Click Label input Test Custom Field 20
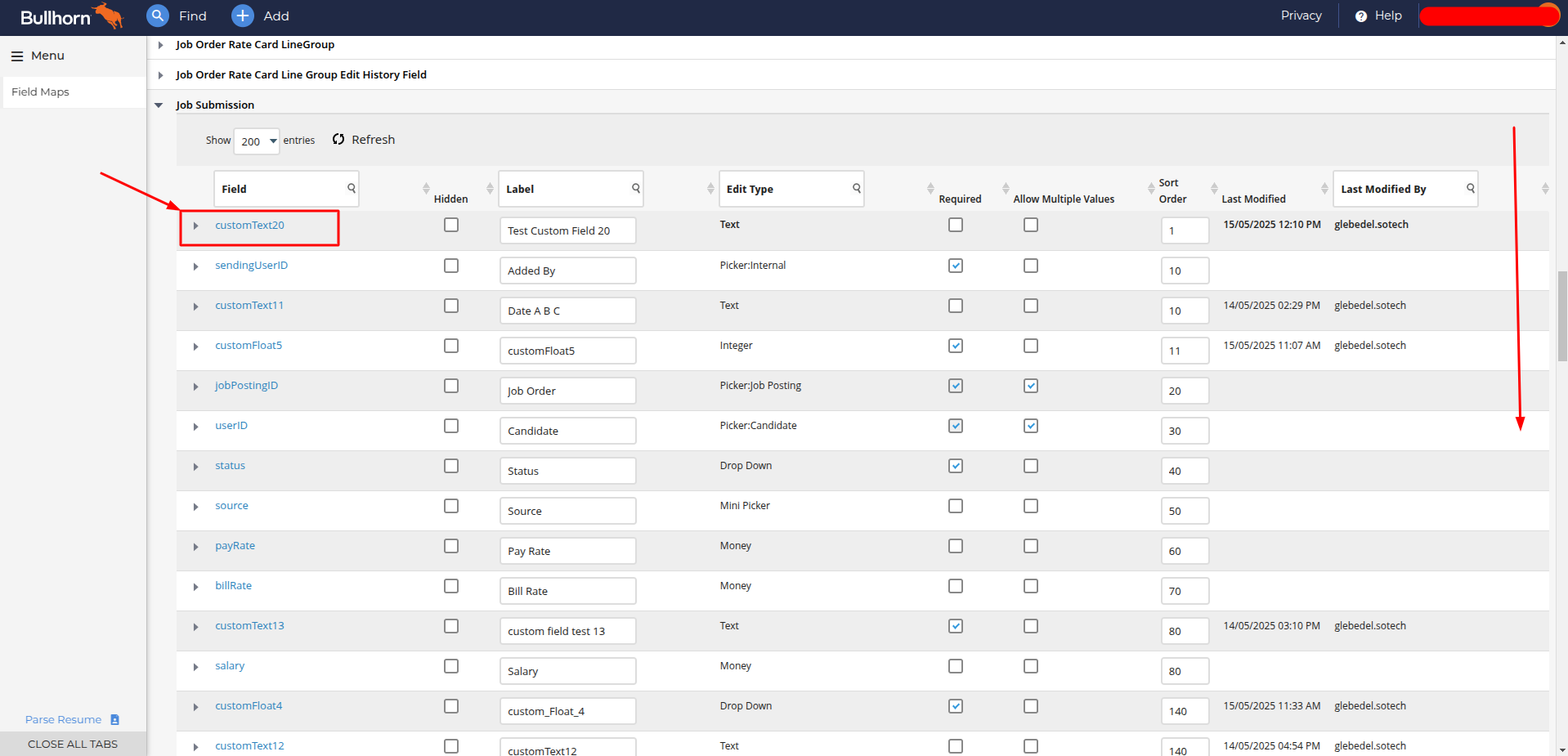1568x756 pixels. click(567, 230)
